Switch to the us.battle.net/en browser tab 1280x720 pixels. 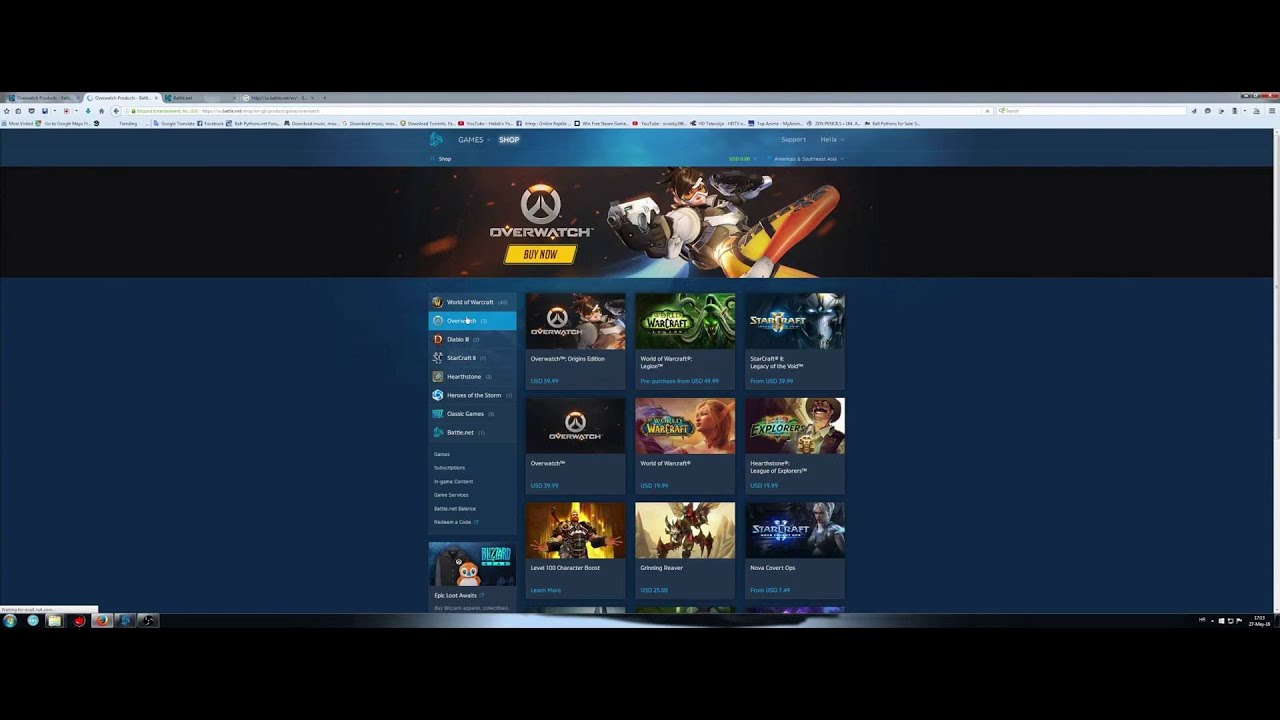[280, 98]
